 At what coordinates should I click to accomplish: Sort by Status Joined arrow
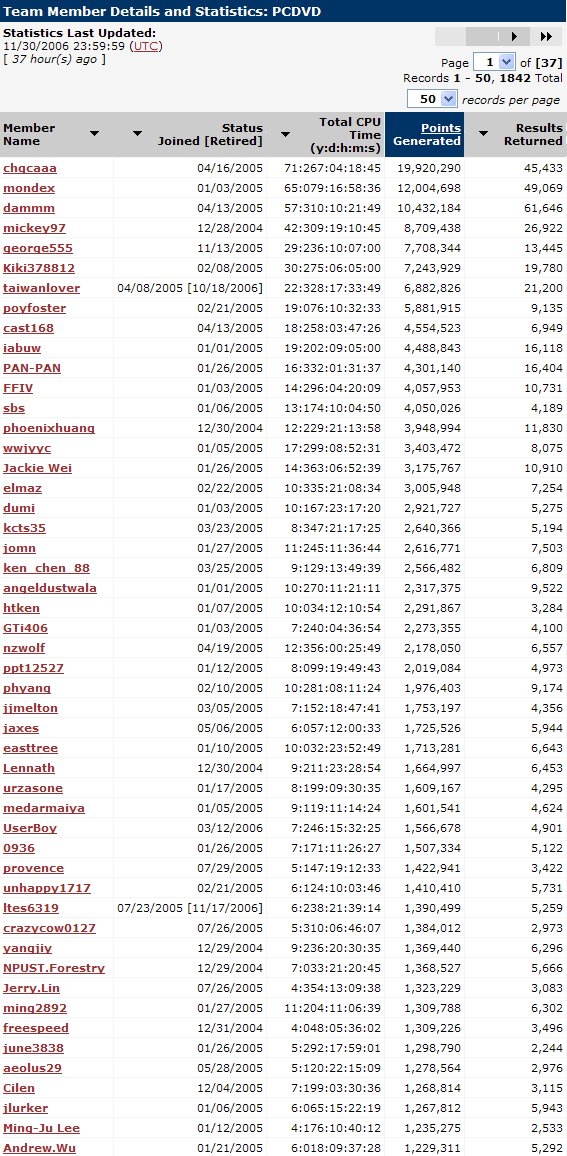(137, 133)
